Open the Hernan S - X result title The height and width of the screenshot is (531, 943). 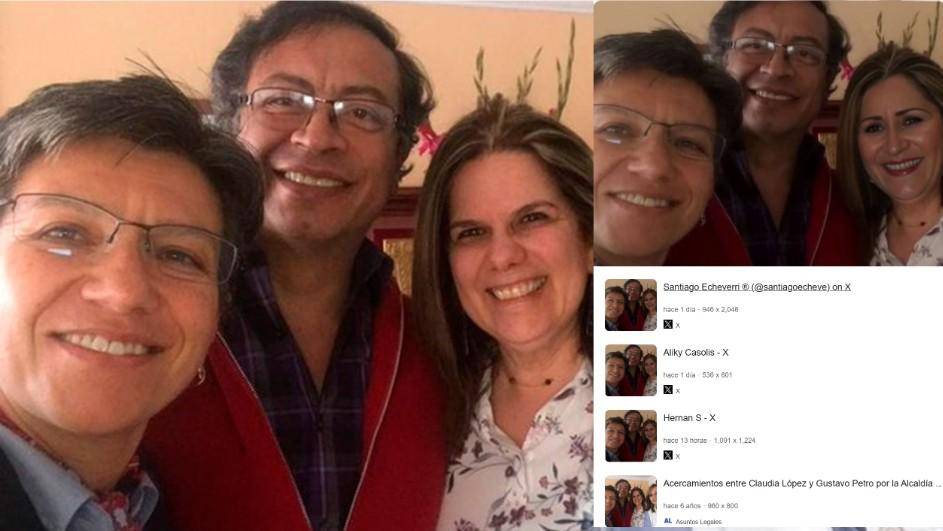[x=689, y=418]
